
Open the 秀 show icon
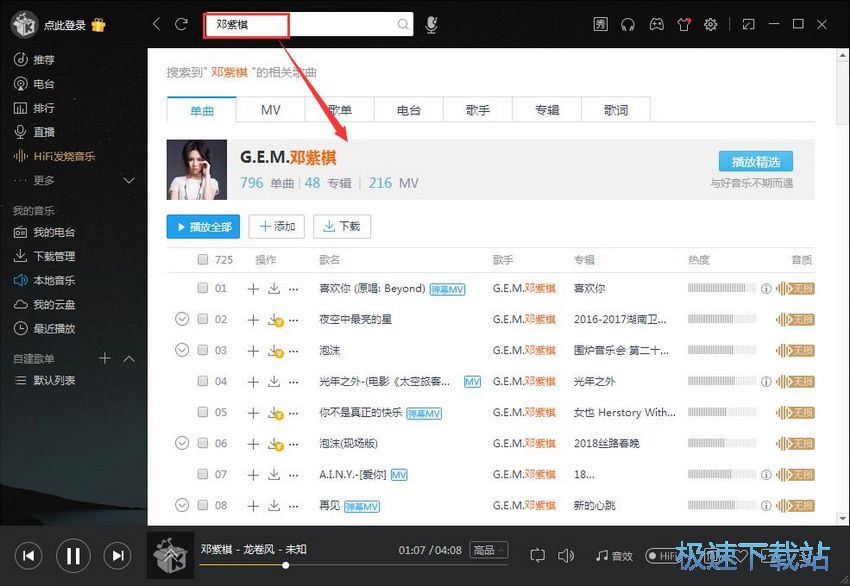click(x=601, y=24)
